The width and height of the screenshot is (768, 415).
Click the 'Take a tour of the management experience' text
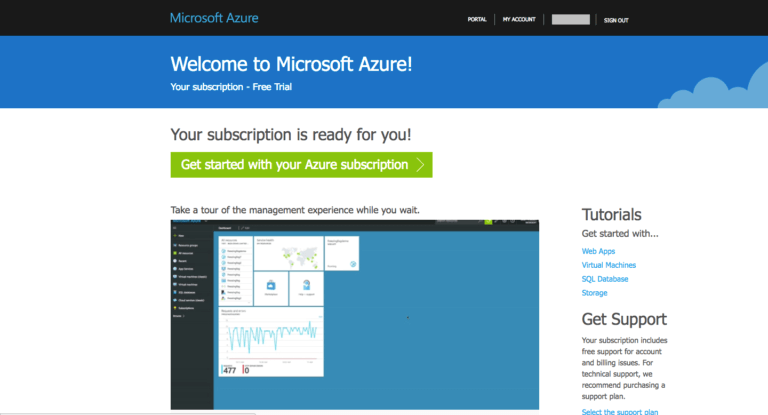(x=295, y=210)
